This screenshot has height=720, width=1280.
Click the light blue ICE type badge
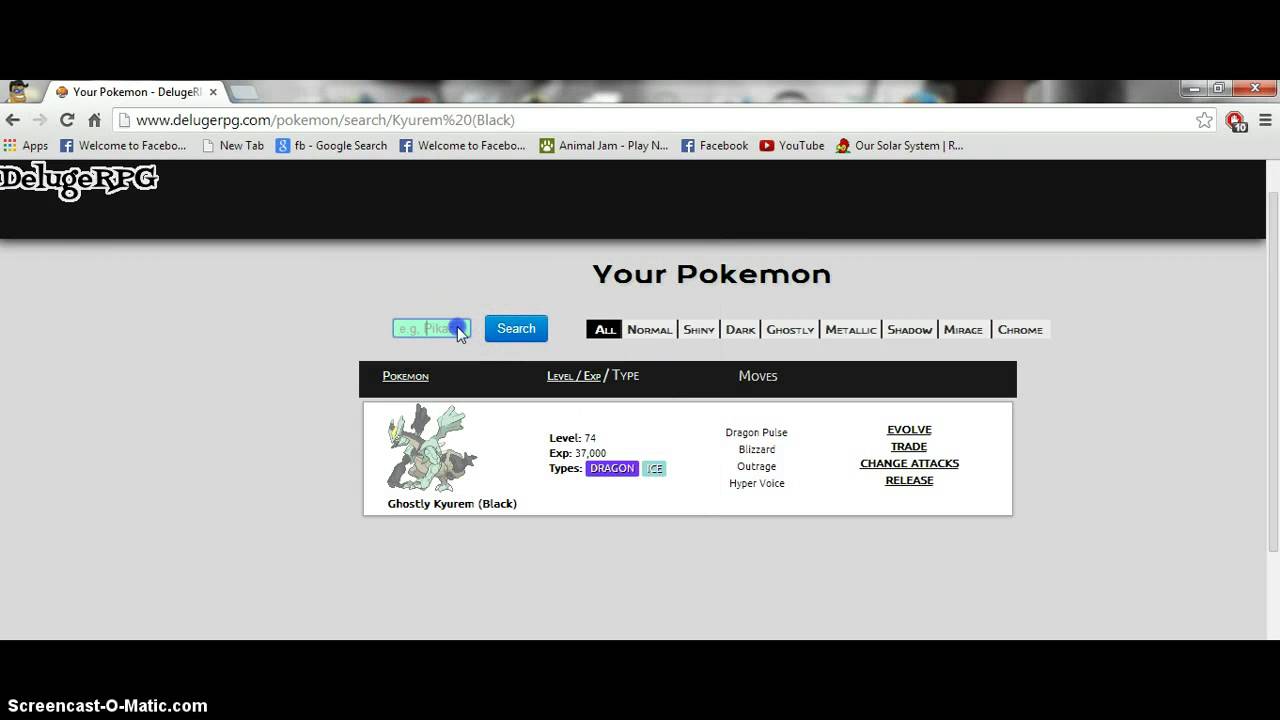(x=654, y=468)
